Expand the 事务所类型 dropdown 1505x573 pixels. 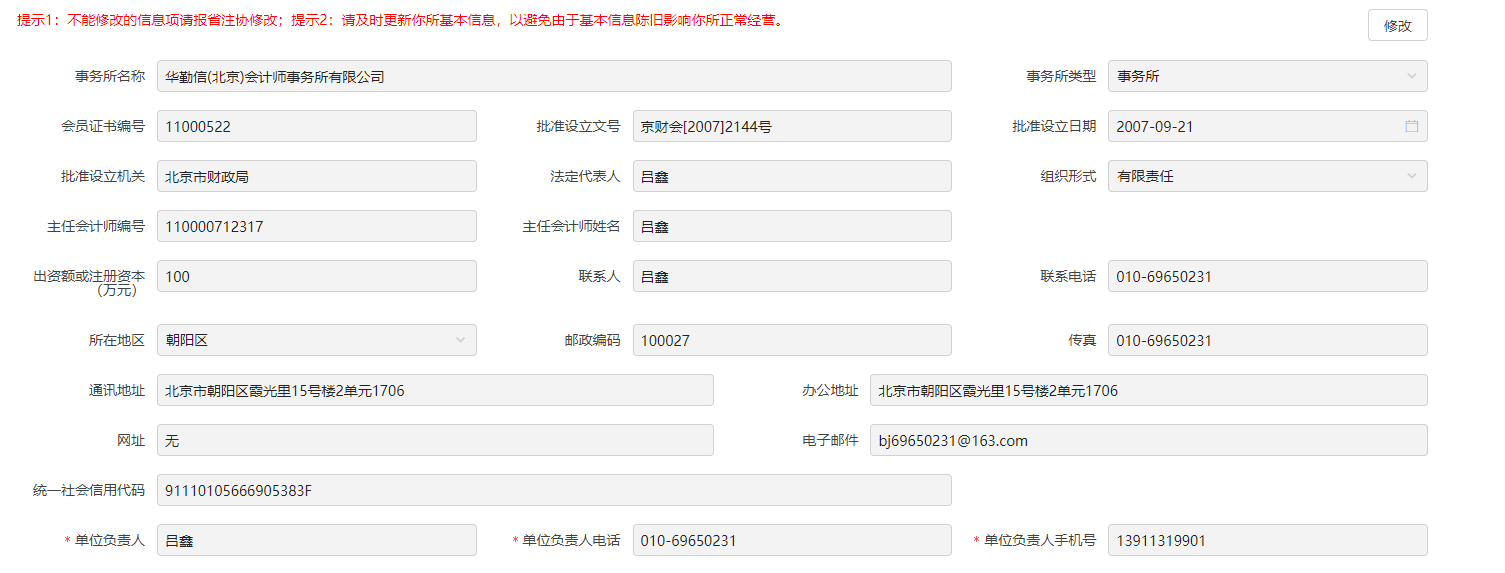coord(1267,76)
